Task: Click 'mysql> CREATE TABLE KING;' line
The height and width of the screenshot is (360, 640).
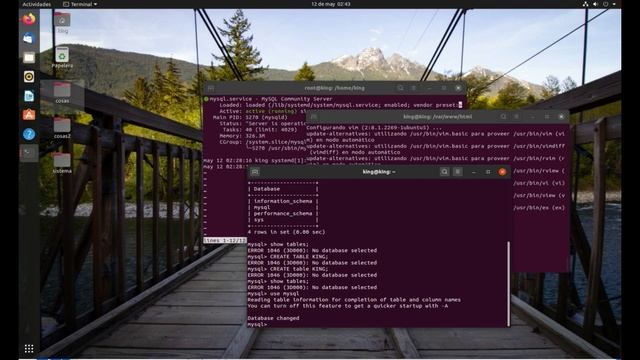Action: [x=287, y=257]
